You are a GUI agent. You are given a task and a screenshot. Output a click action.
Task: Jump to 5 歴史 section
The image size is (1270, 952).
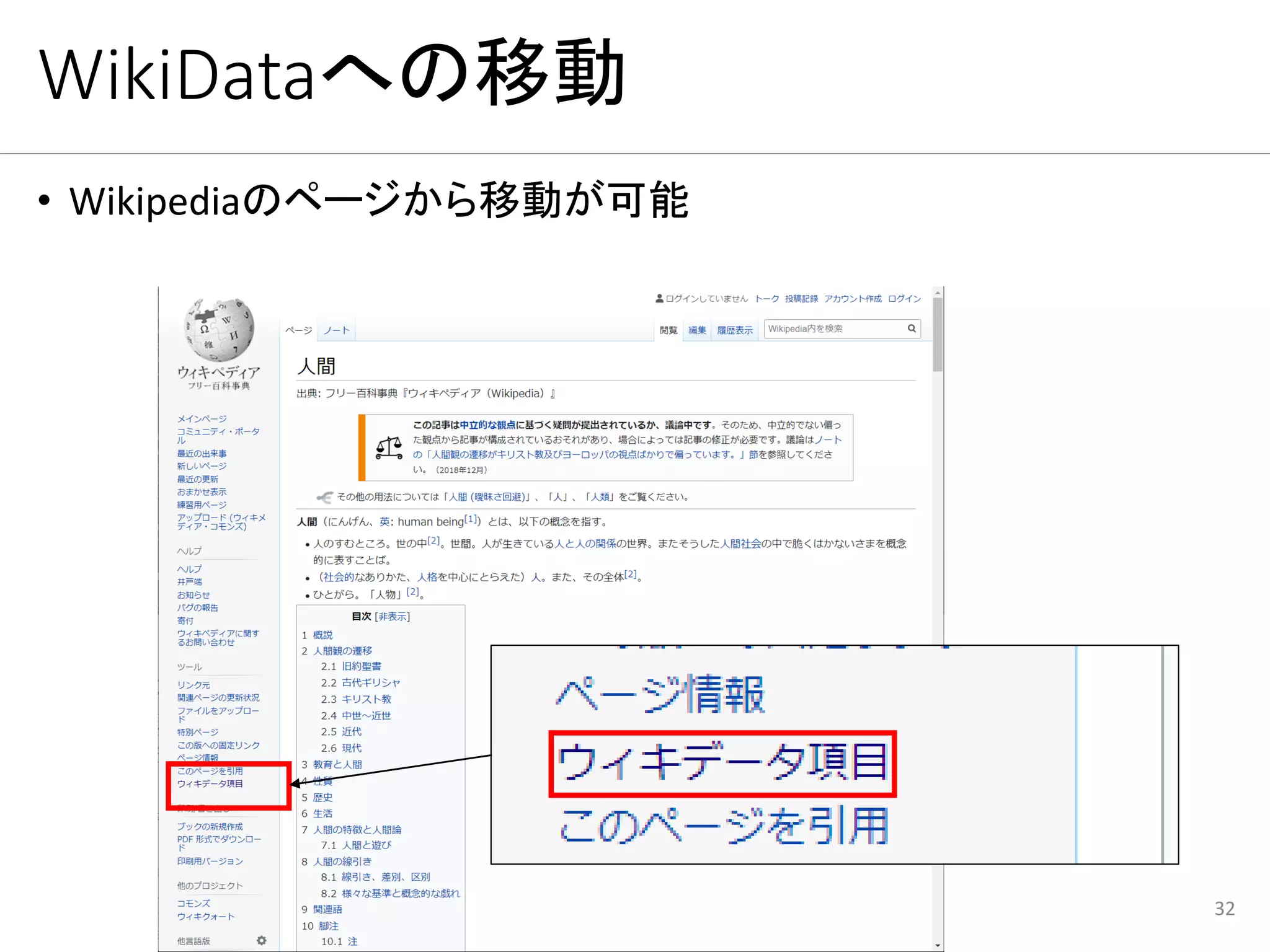tap(323, 798)
